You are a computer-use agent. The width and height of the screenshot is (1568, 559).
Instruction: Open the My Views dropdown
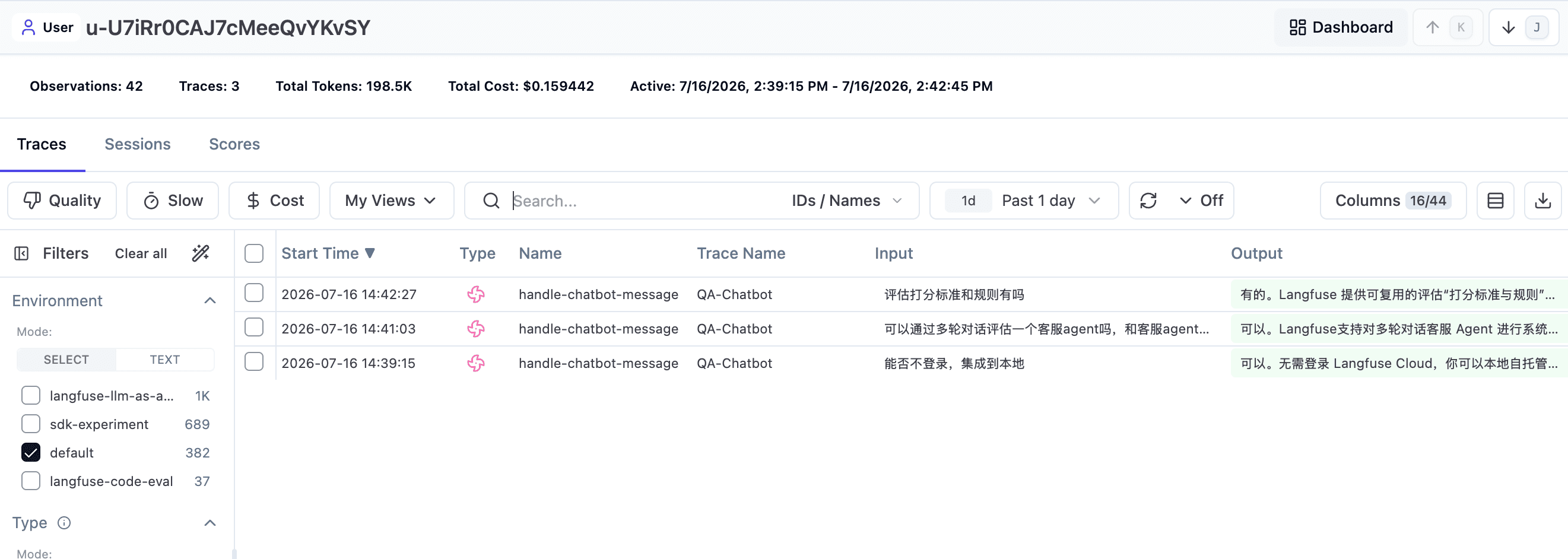391,201
